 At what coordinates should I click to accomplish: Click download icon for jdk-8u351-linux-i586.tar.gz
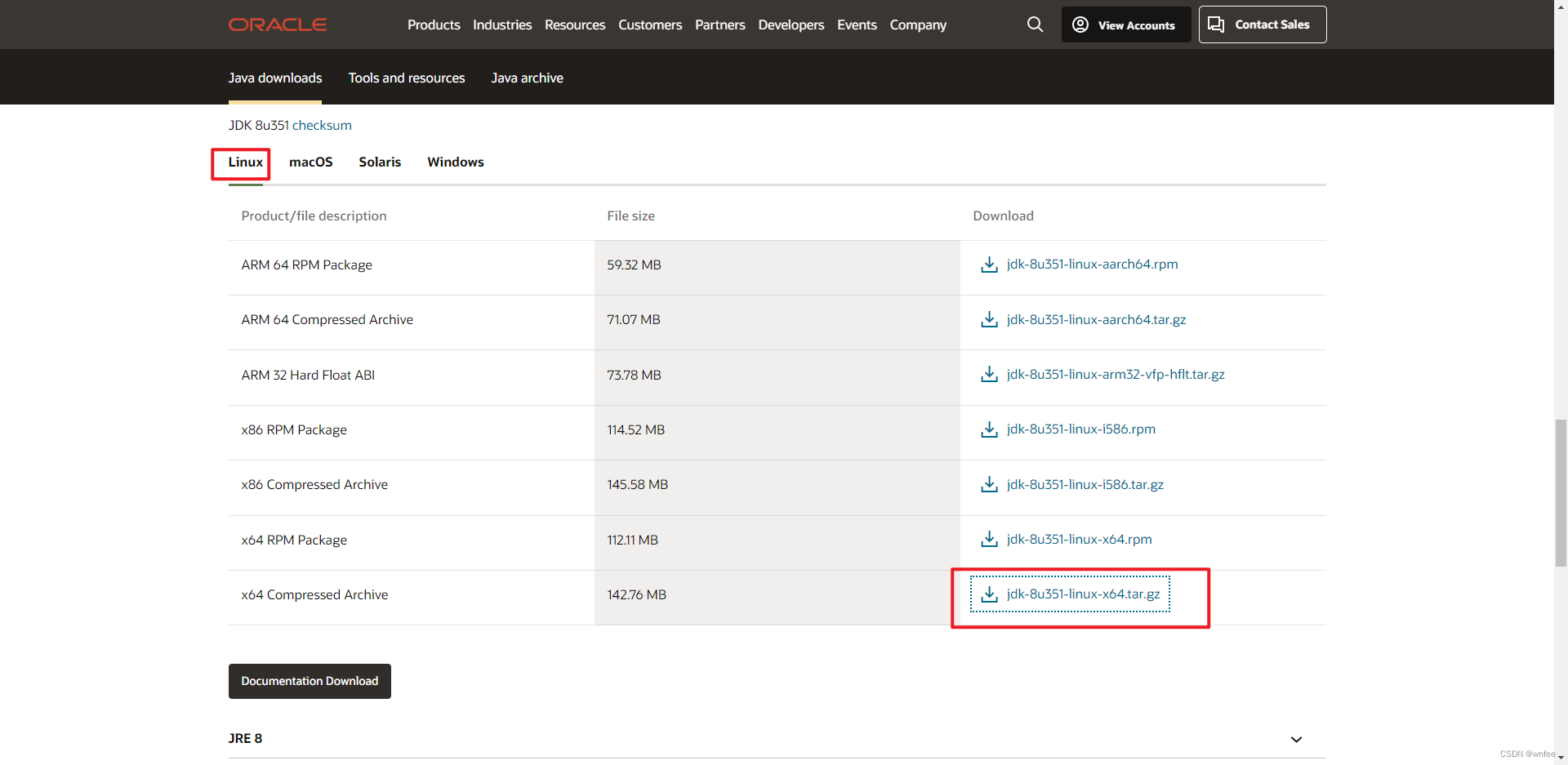point(989,484)
